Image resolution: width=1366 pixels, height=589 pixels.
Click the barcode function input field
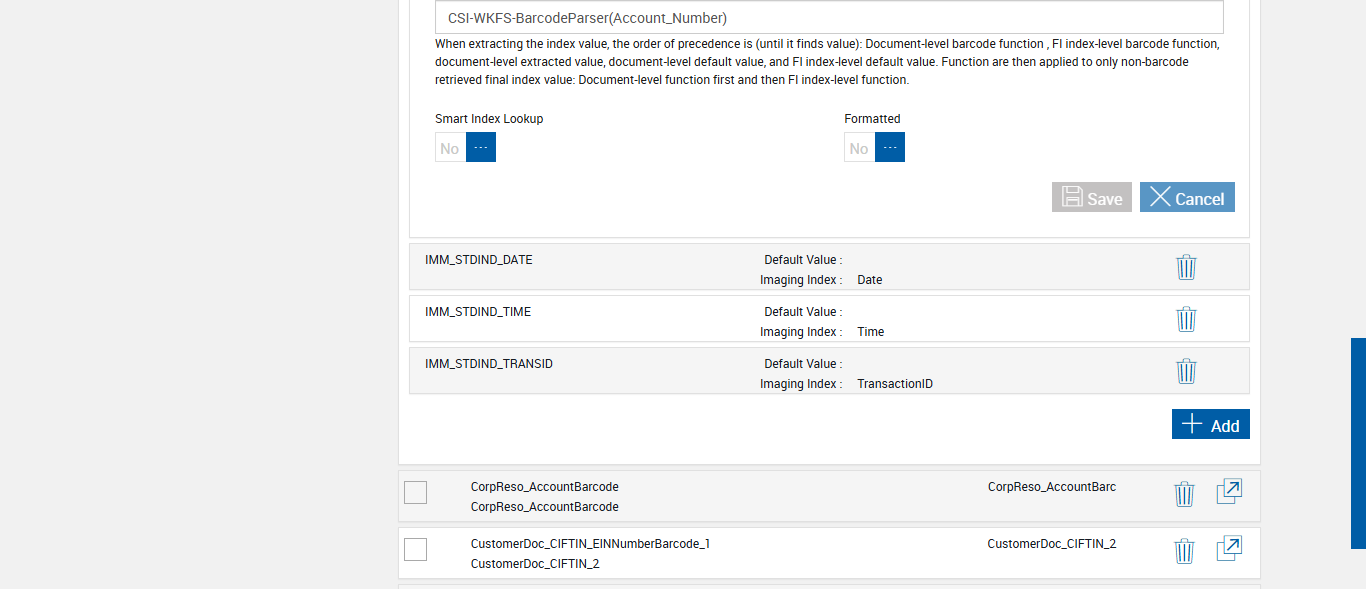click(829, 18)
